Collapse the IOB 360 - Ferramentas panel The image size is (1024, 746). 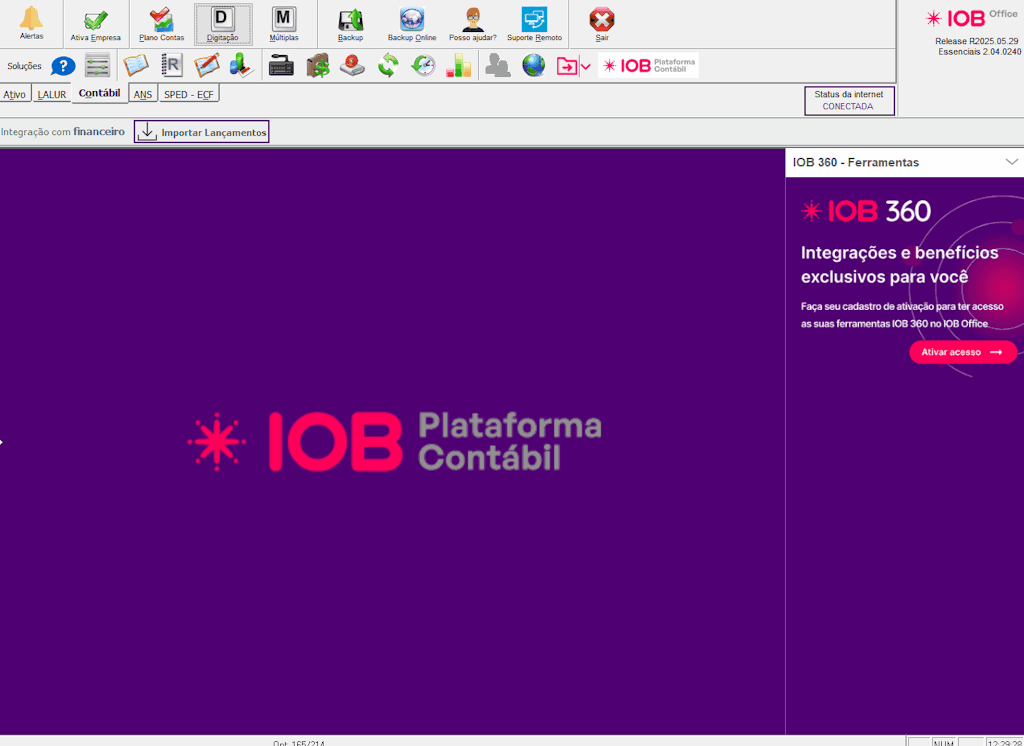[1011, 162]
